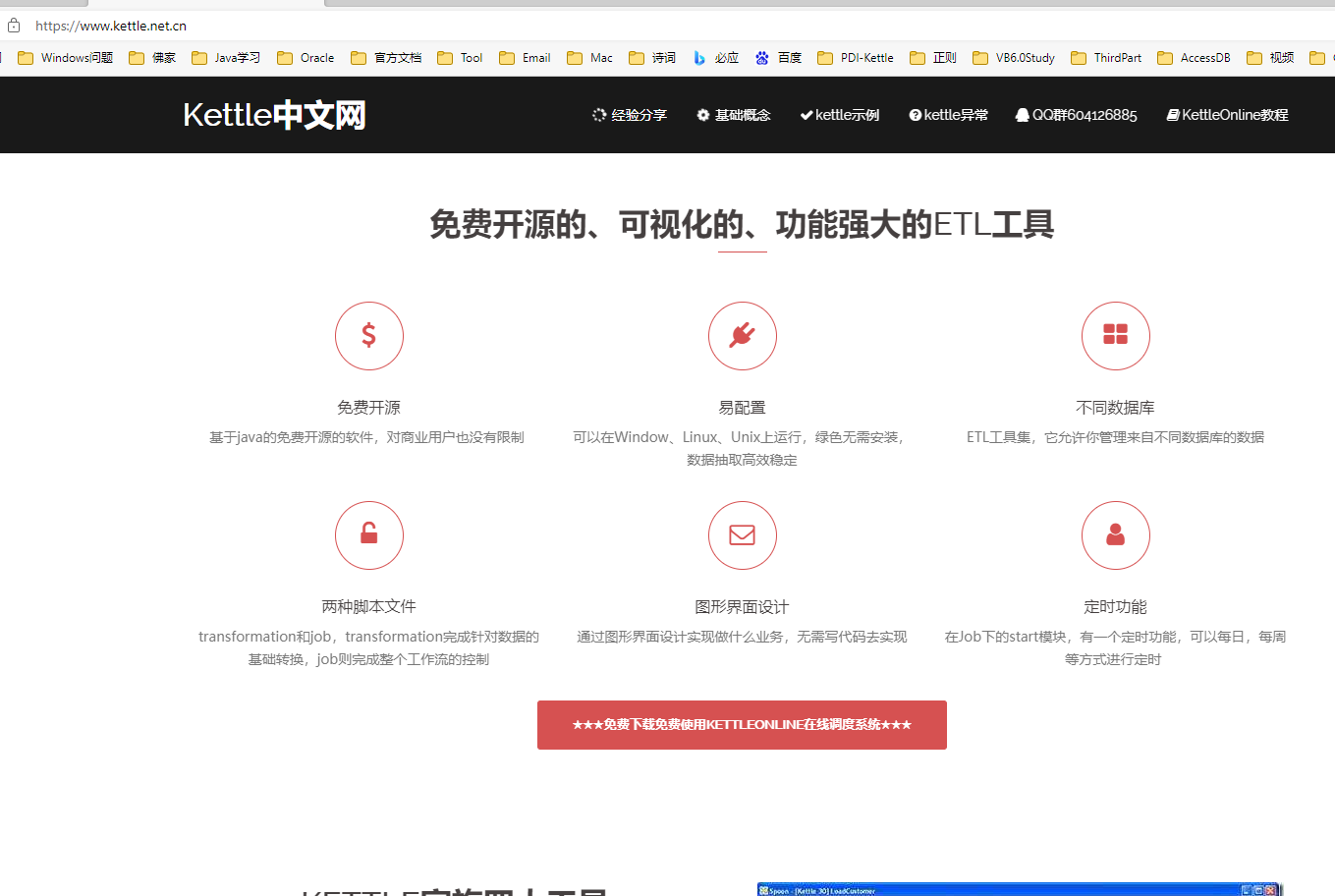
Task: Click the checkmark icon beside kettle示例
Action: coord(806,114)
